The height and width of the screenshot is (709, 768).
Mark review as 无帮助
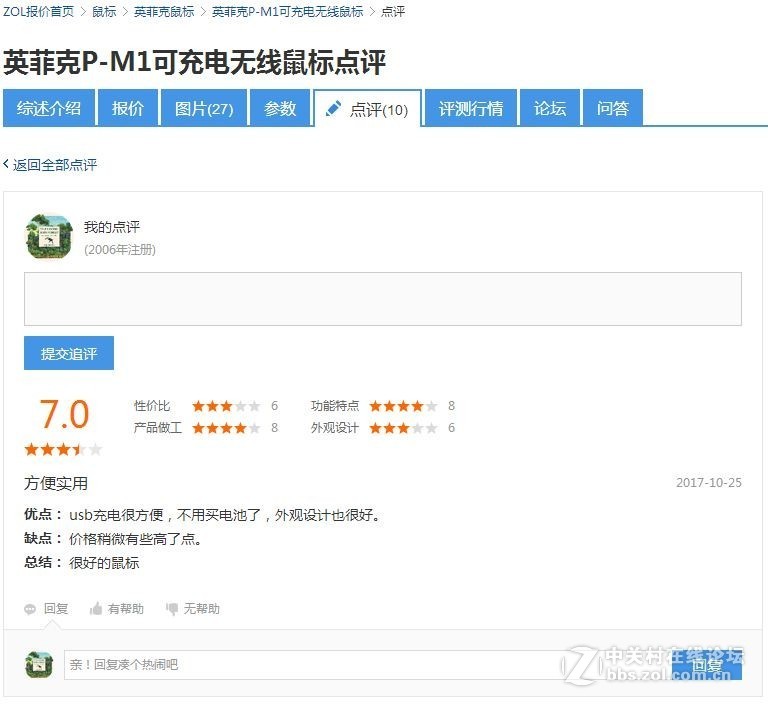(x=202, y=609)
